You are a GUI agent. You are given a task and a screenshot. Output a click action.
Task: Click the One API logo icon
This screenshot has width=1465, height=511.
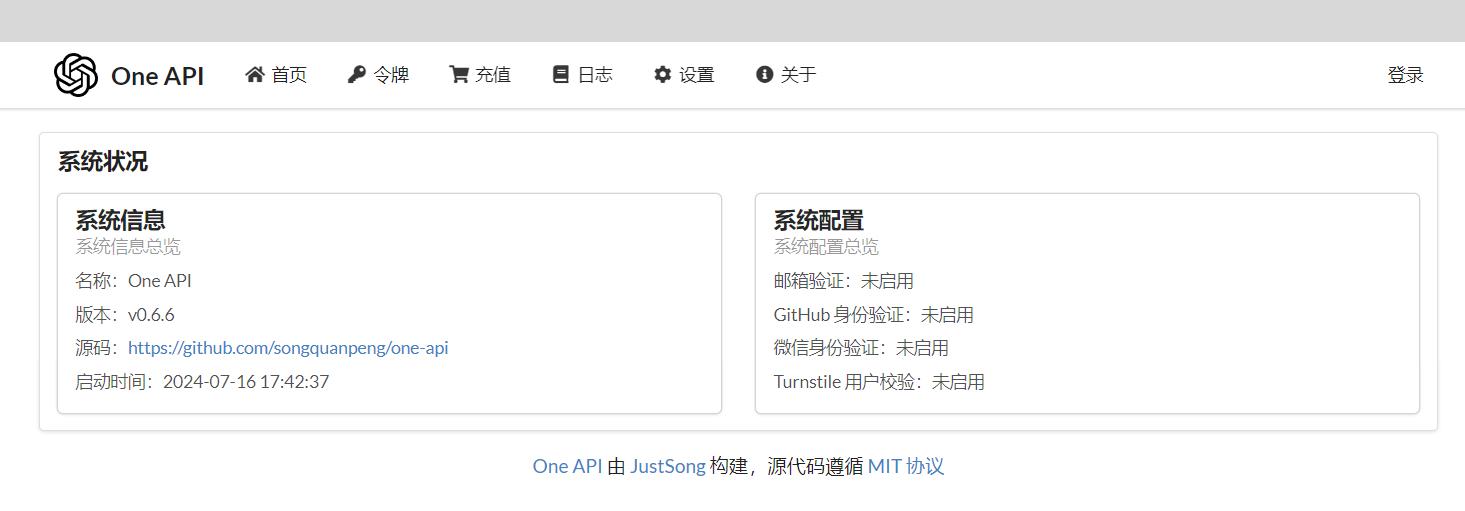coord(76,75)
